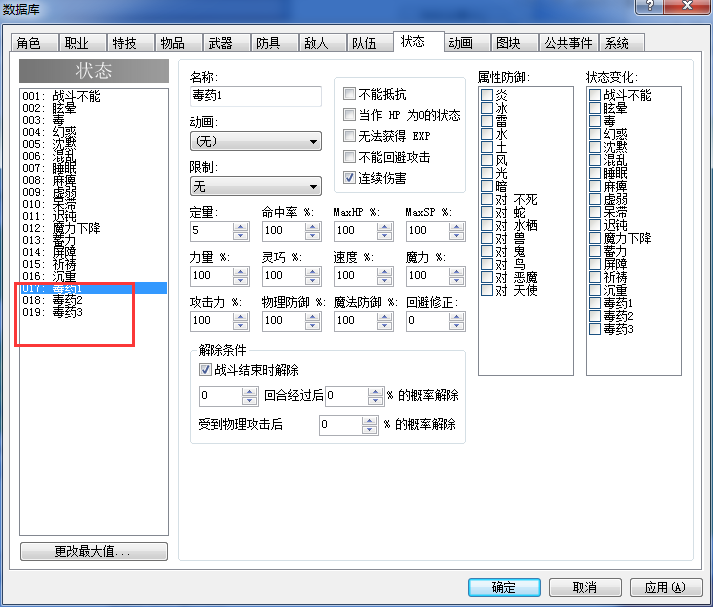The width and height of the screenshot is (713, 607).
Task: Check the 雷 element defense box
Action: pyautogui.click(x=487, y=121)
